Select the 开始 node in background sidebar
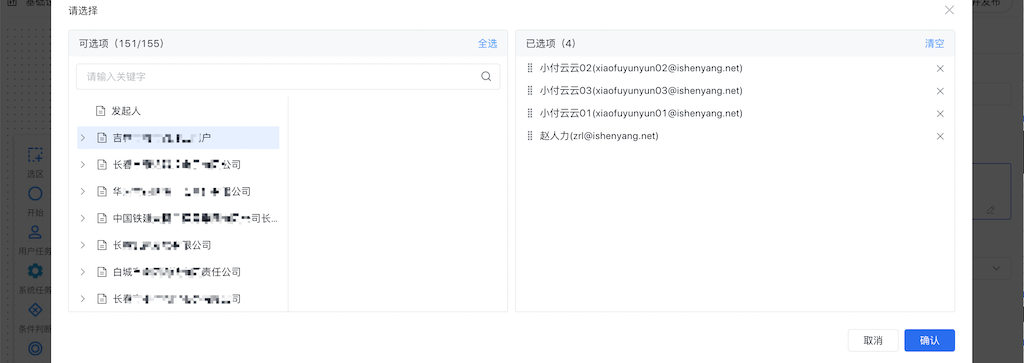The image size is (1024, 363). [x=35, y=200]
